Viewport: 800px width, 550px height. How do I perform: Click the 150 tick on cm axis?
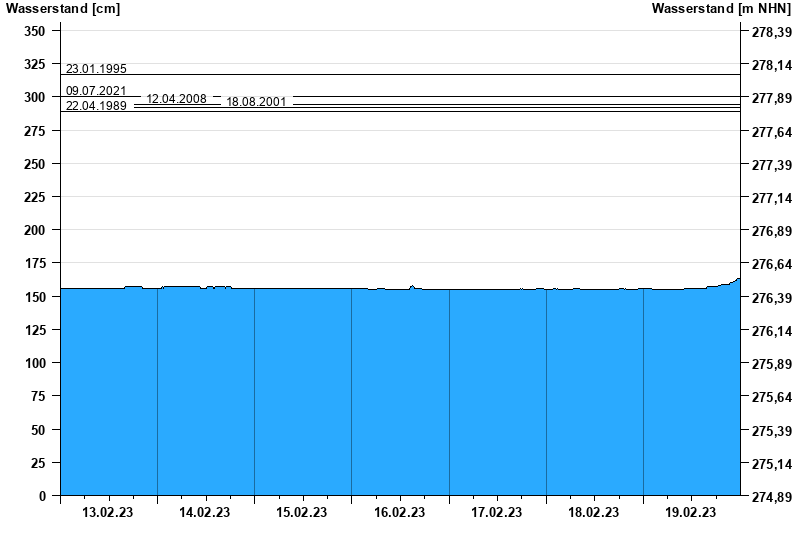coord(34,297)
